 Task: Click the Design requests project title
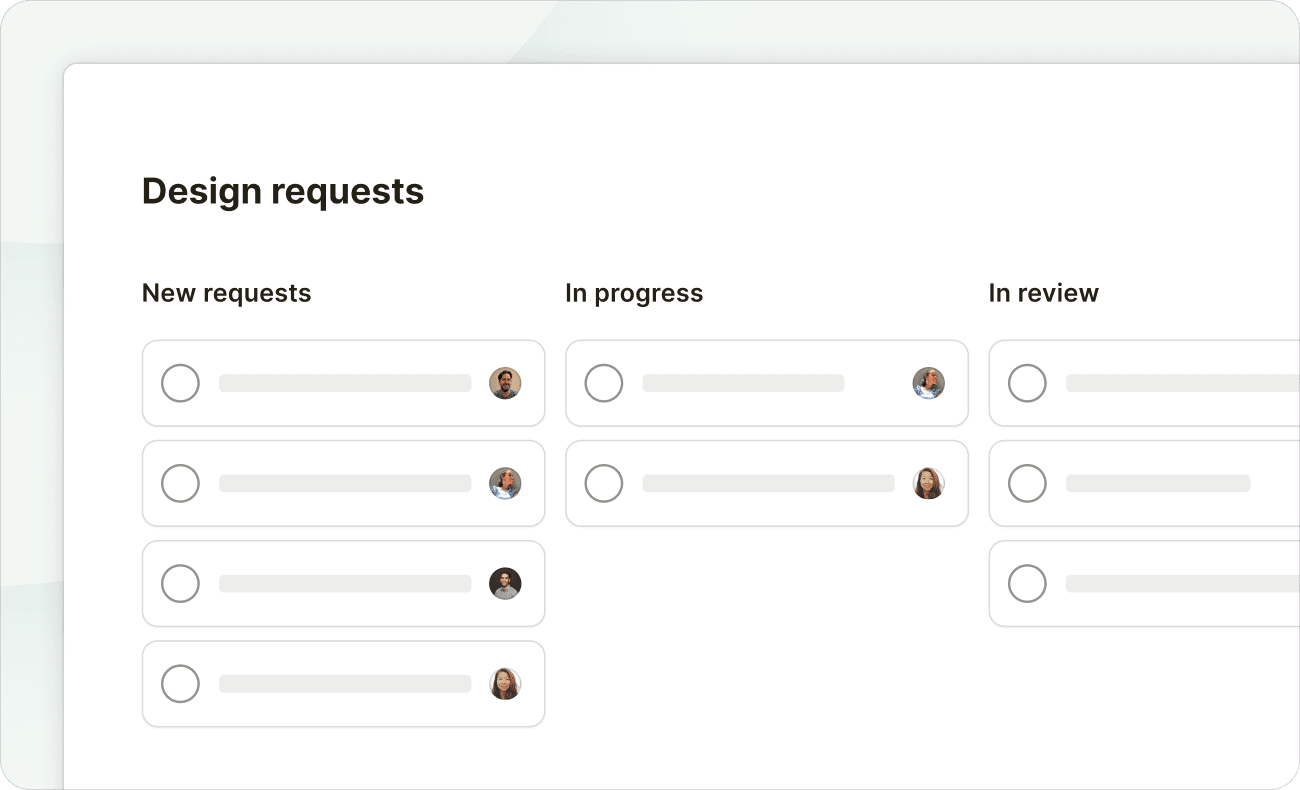[x=283, y=191]
